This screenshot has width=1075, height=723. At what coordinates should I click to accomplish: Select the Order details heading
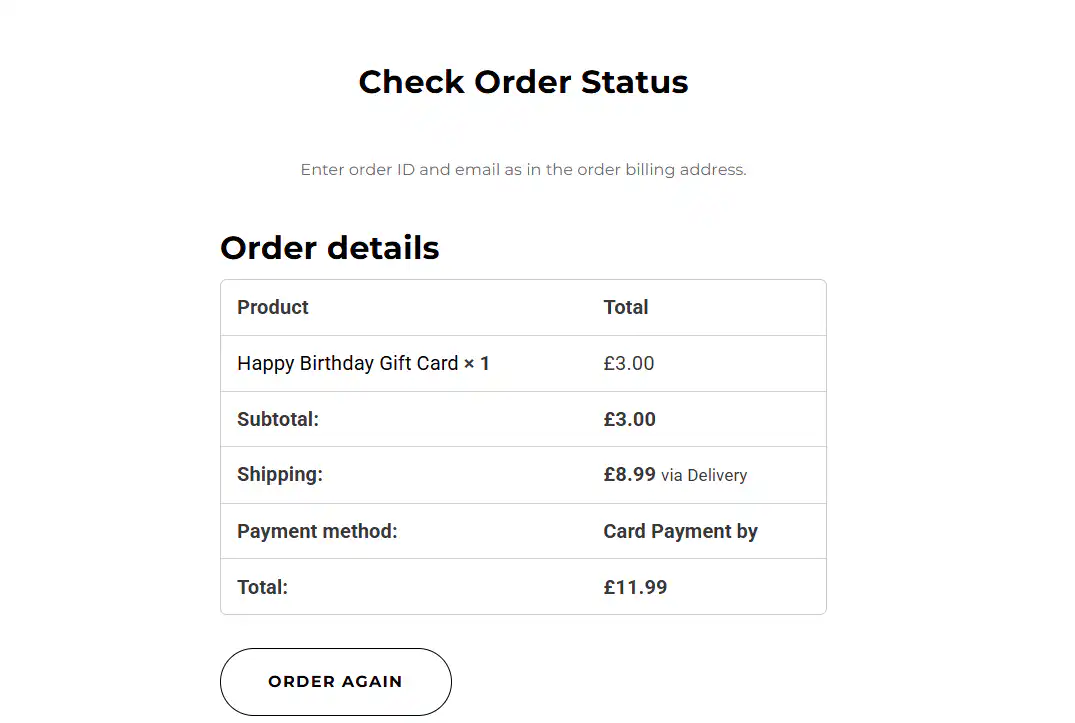pos(329,248)
